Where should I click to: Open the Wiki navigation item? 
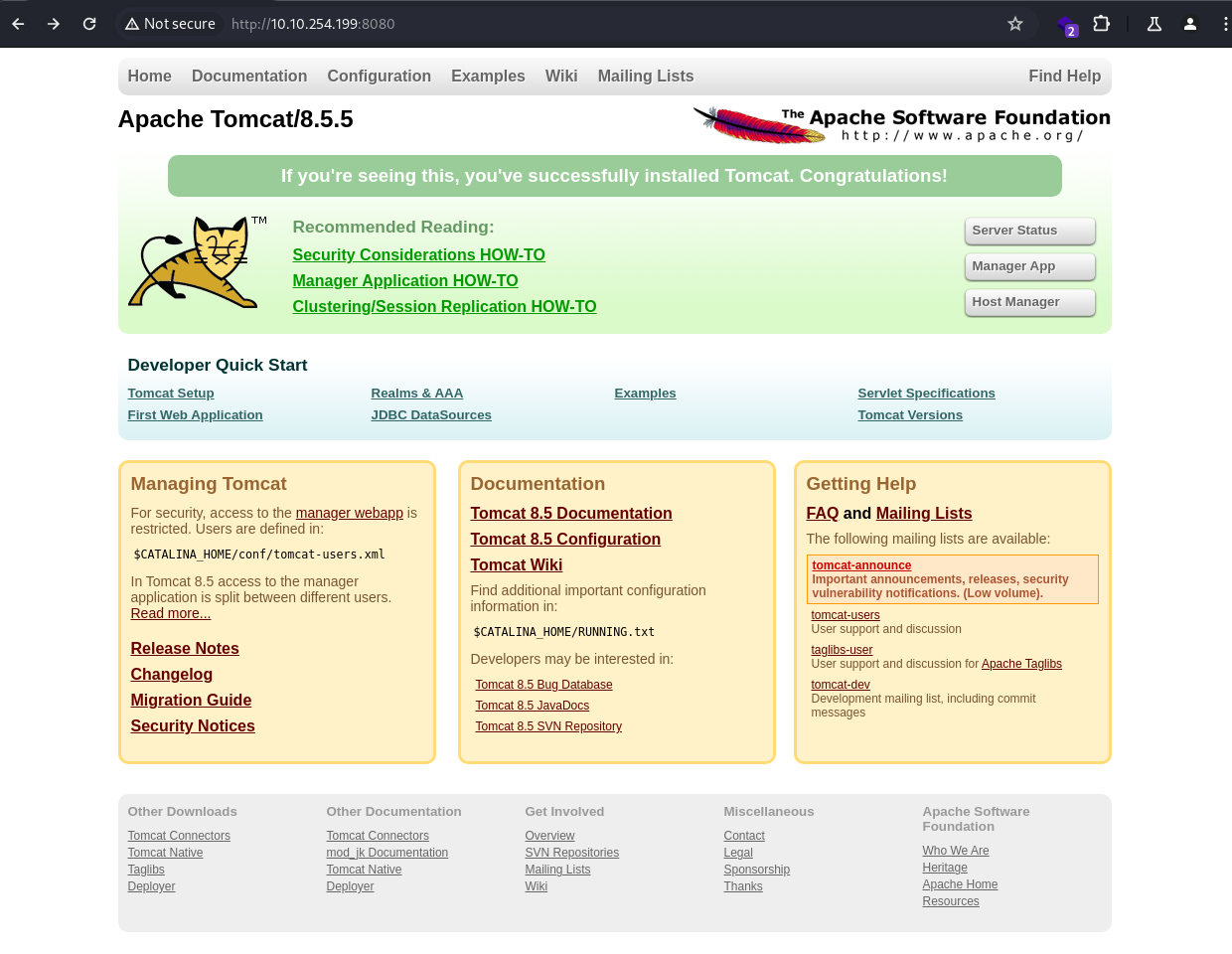(561, 77)
